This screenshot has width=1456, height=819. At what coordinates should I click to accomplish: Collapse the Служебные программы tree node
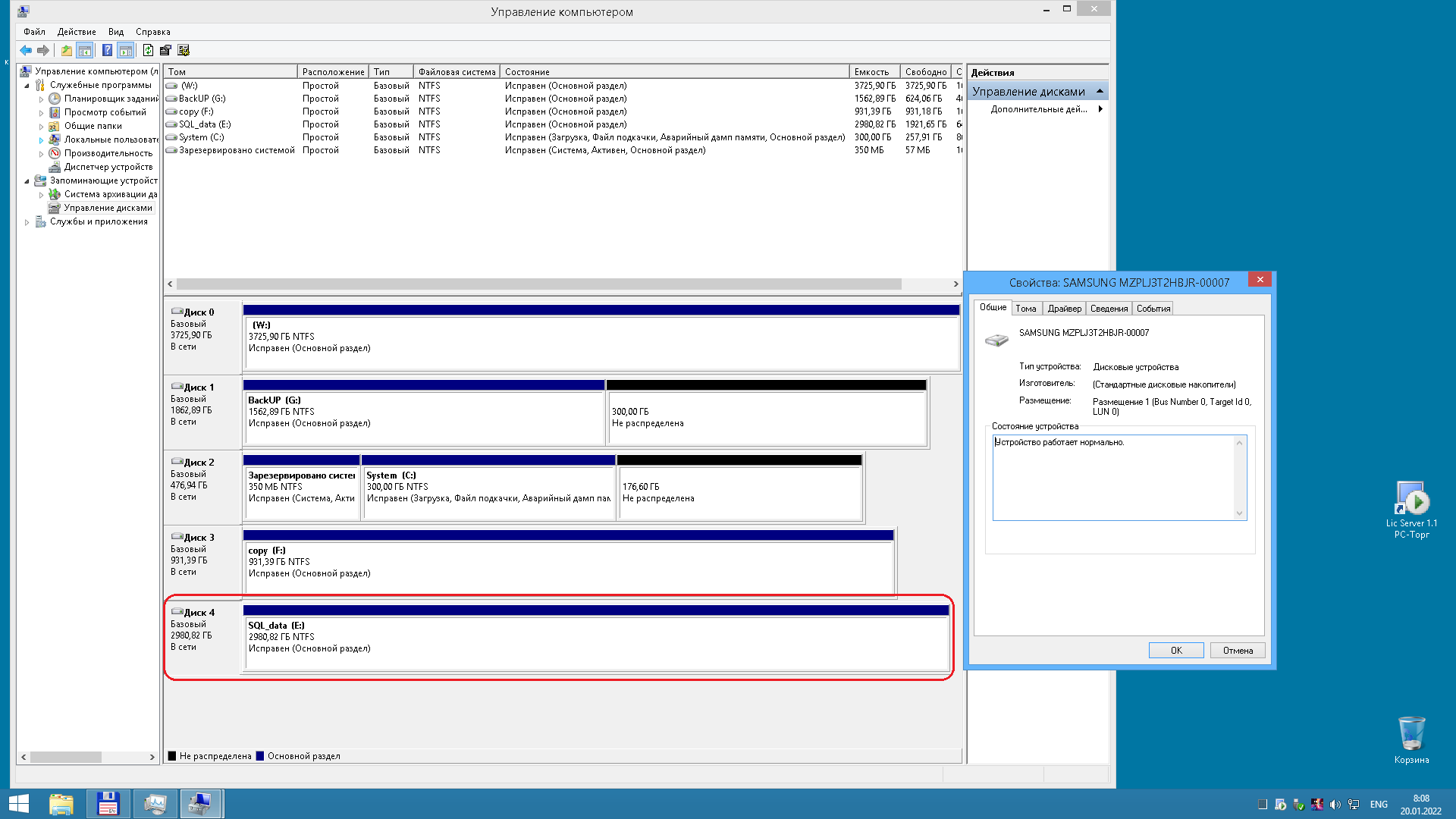[27, 86]
